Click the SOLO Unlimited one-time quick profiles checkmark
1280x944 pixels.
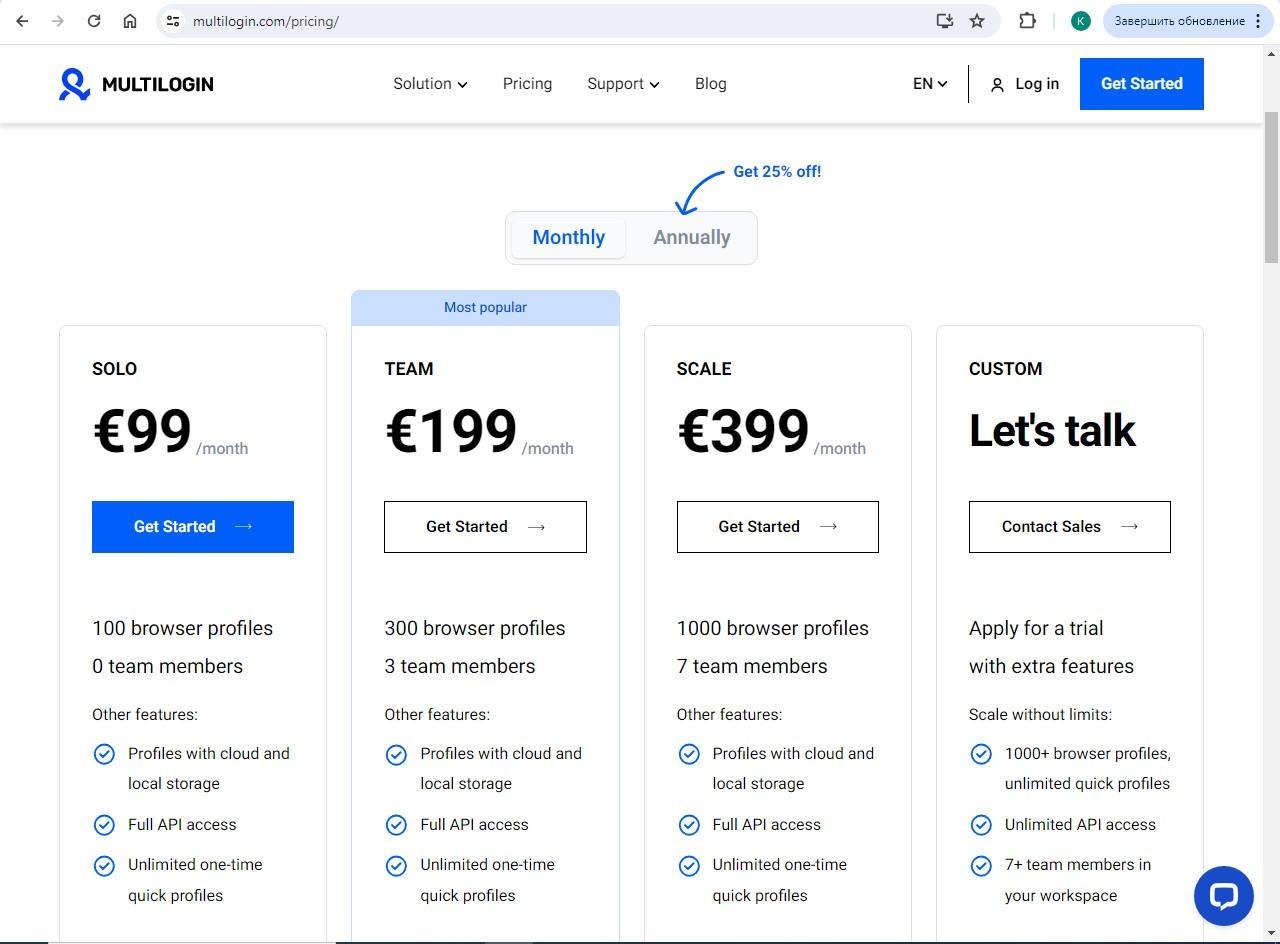click(x=104, y=865)
